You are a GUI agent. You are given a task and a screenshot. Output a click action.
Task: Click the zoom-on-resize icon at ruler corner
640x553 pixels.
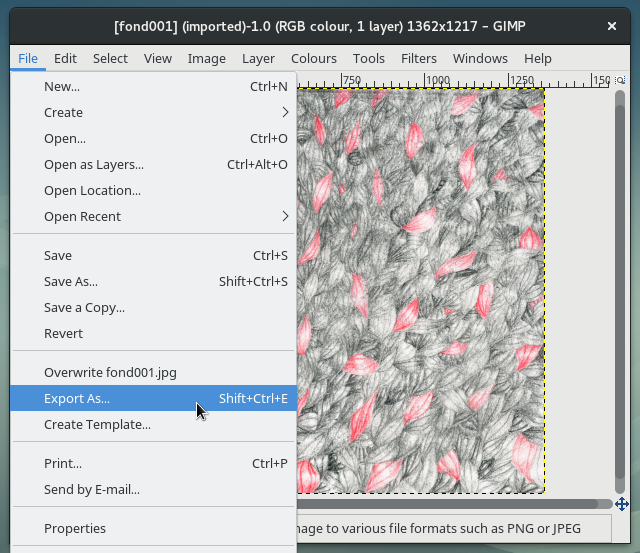pos(620,80)
